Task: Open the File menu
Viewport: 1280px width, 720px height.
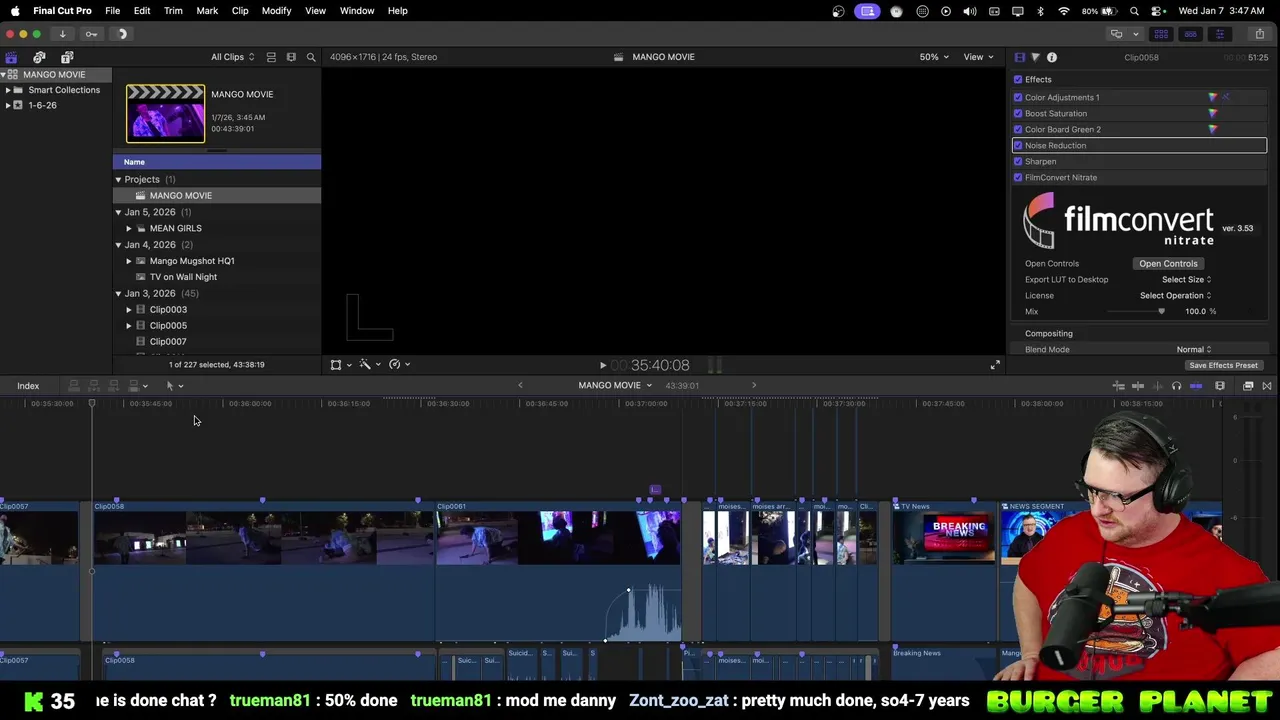Action: pos(112,11)
